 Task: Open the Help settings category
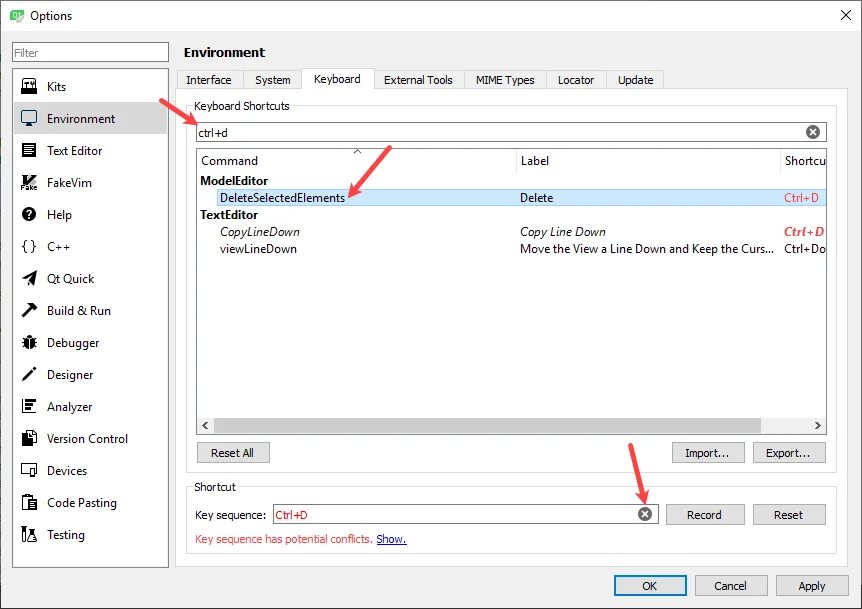(90, 214)
